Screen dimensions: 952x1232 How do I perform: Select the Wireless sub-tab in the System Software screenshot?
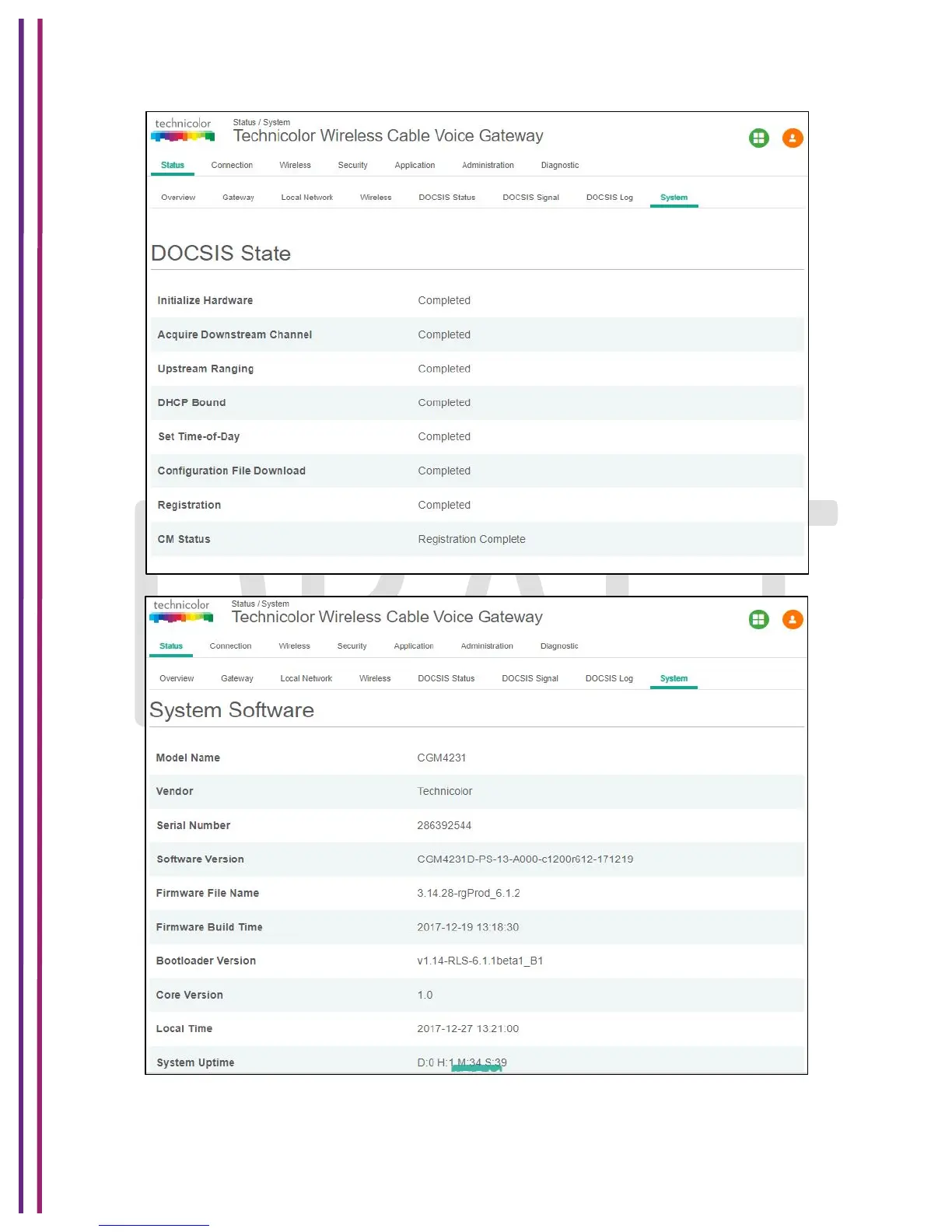coord(375,679)
